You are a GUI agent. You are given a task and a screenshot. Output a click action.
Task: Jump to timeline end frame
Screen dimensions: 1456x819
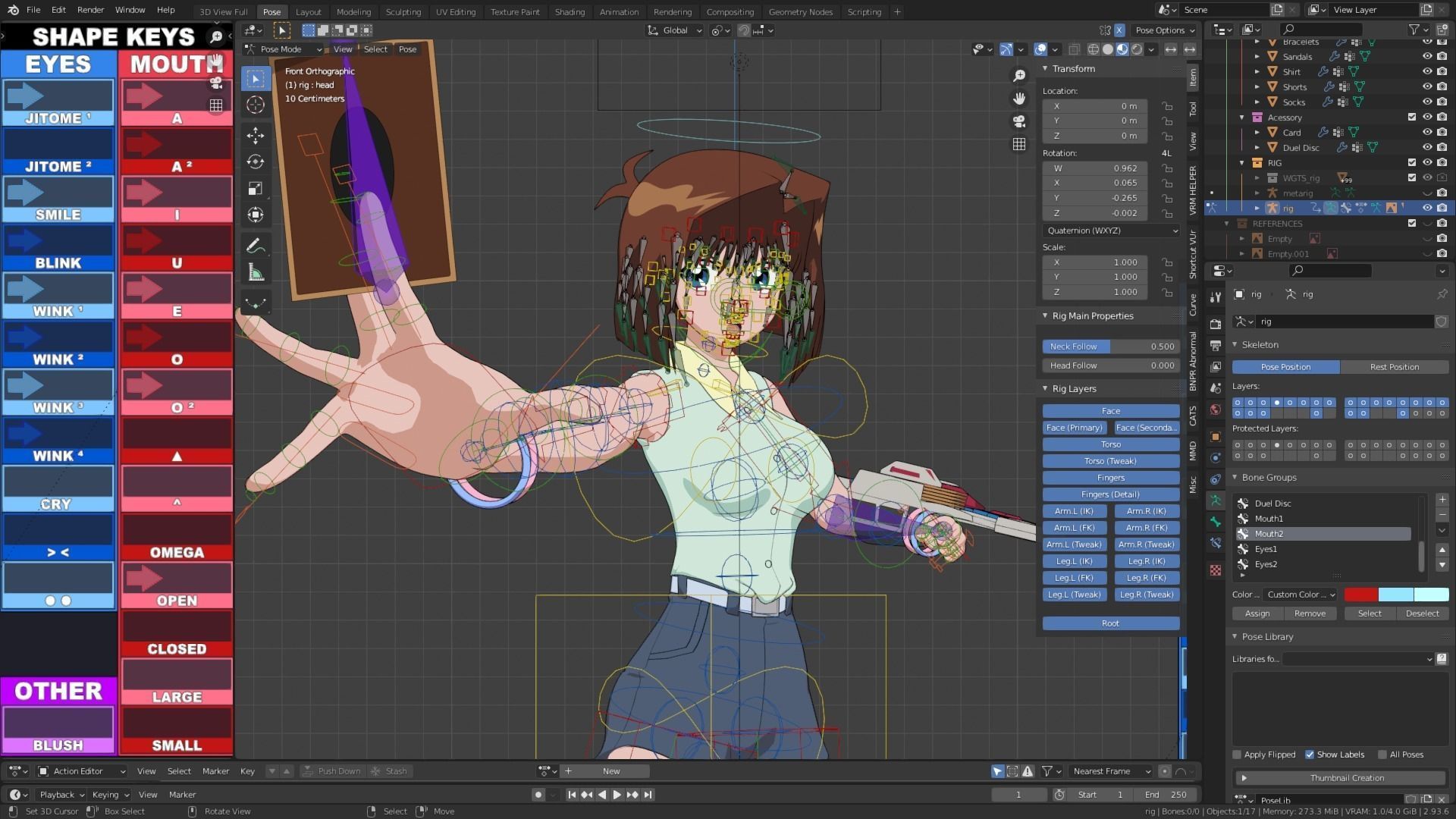[648, 795]
